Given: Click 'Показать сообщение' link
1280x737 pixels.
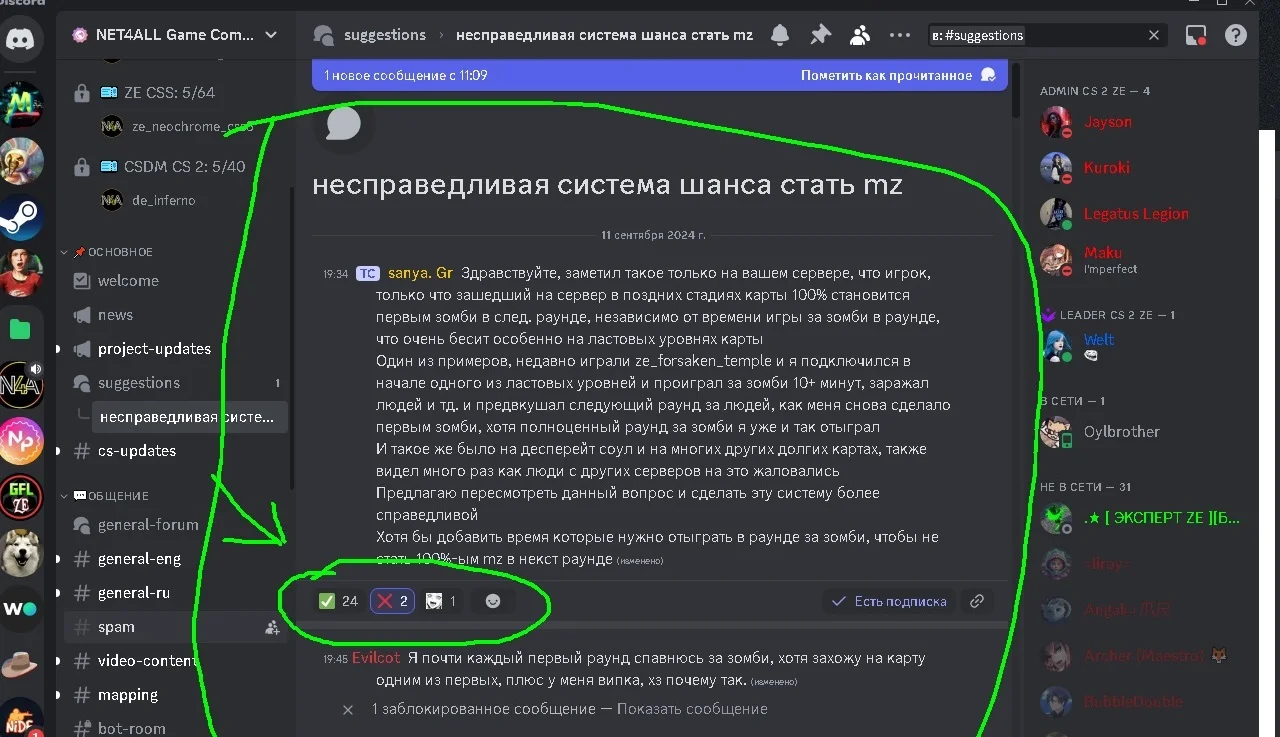Looking at the screenshot, I should pos(692,709).
